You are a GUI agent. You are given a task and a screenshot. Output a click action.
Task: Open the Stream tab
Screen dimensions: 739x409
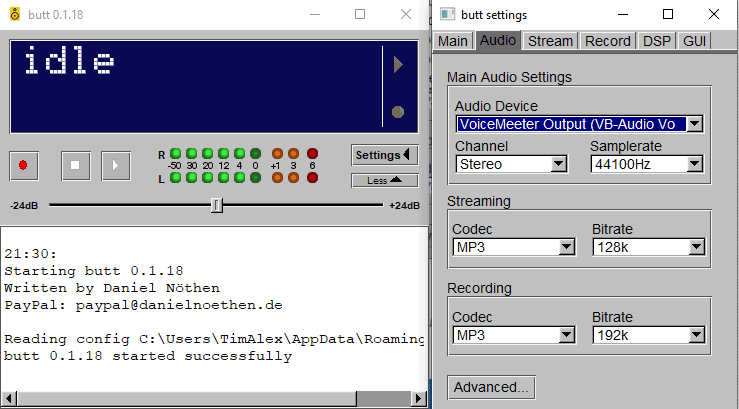[550, 41]
